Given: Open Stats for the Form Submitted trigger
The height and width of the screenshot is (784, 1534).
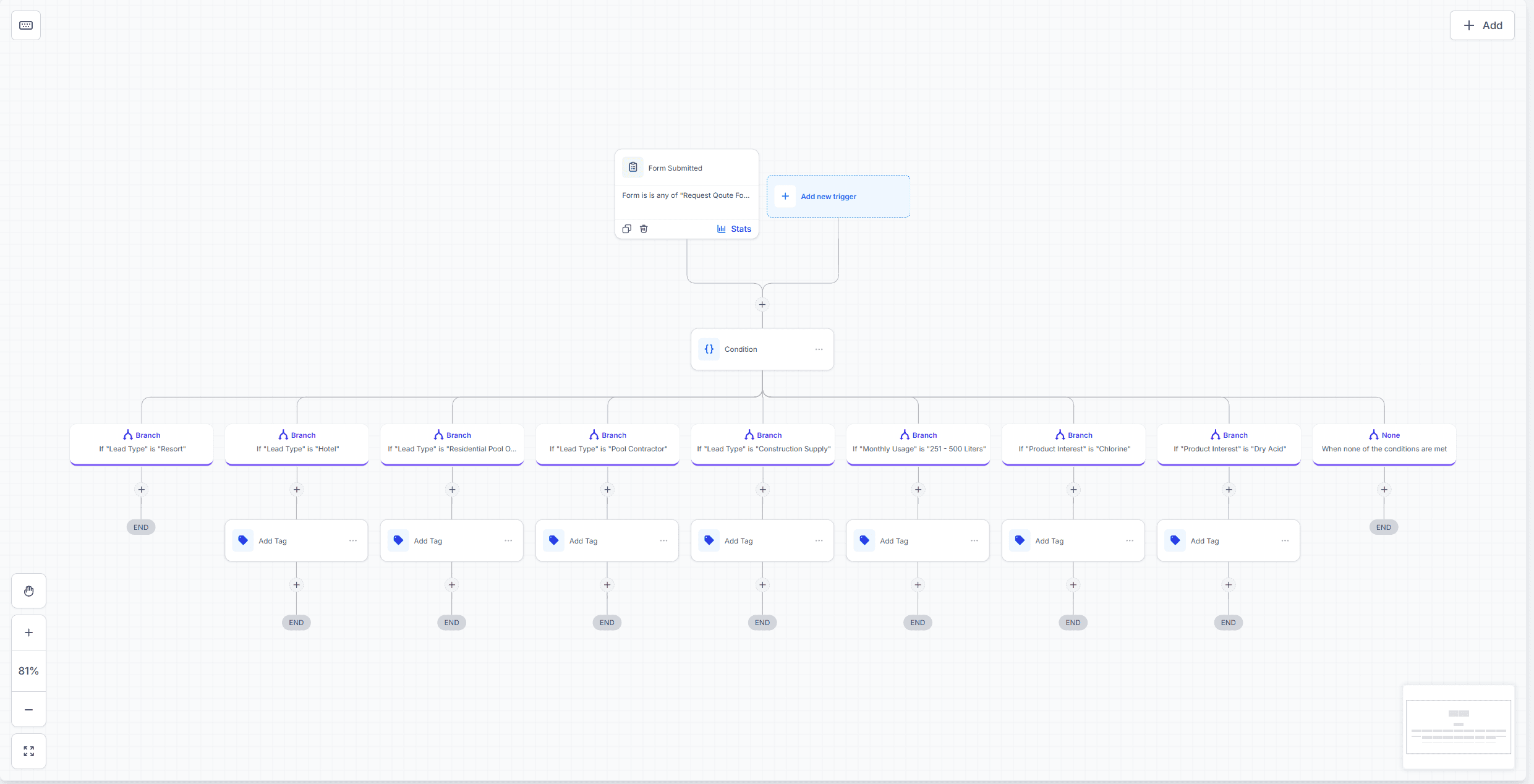Looking at the screenshot, I should click(x=734, y=229).
